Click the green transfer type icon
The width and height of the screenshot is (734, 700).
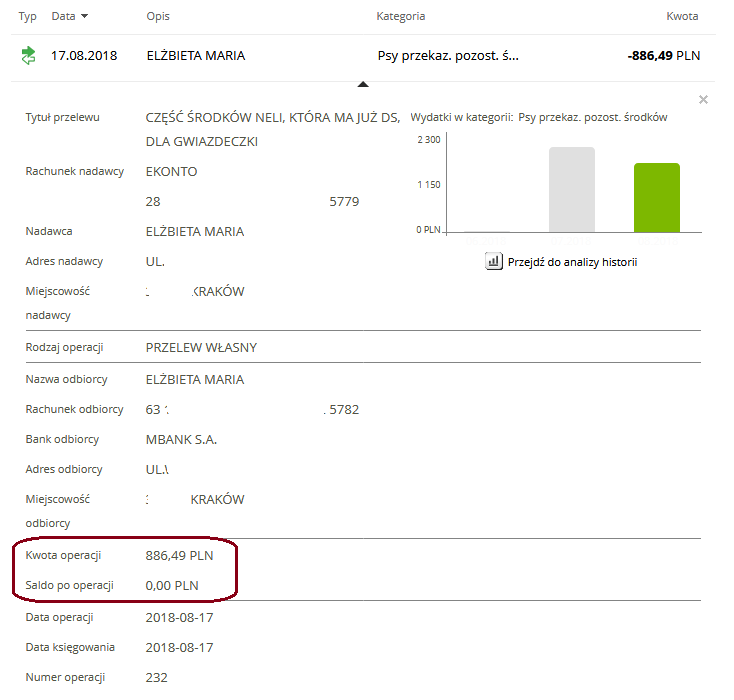click(x=29, y=55)
